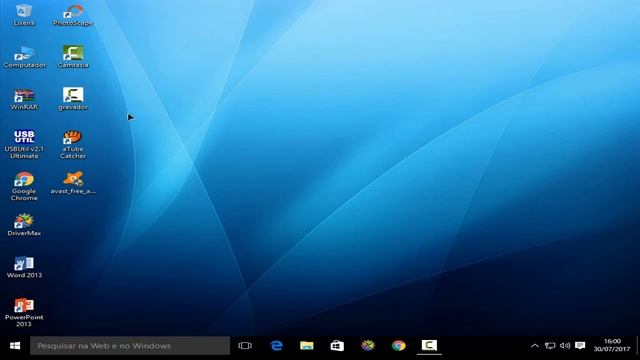Open USBUtil v2.1 Ultimate shortcut
640x360 pixels.
pos(24,144)
